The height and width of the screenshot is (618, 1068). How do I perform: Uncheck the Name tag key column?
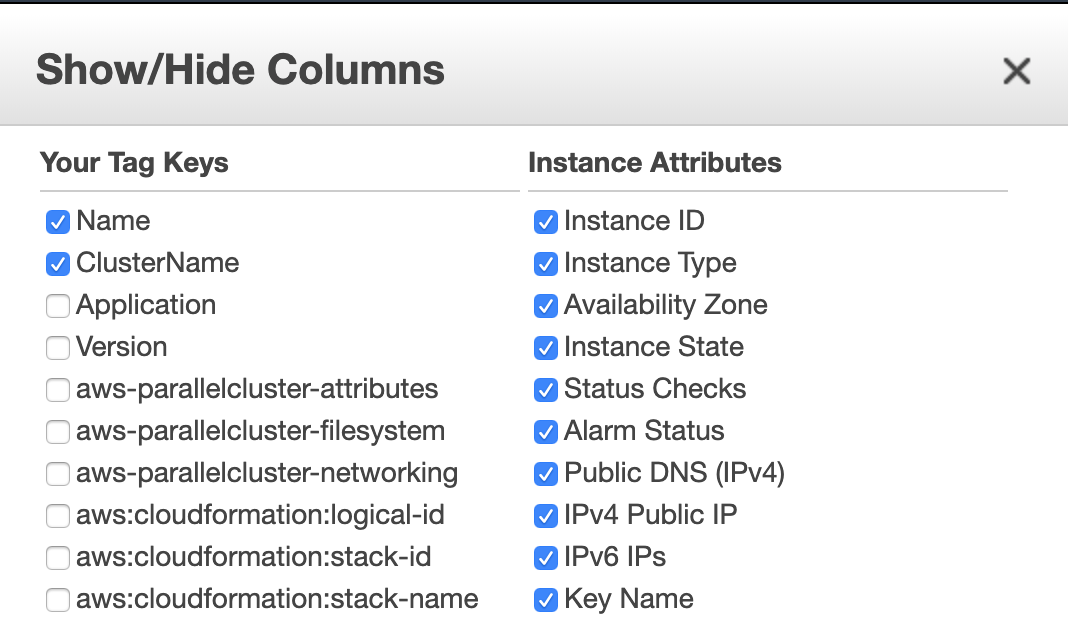(x=57, y=222)
